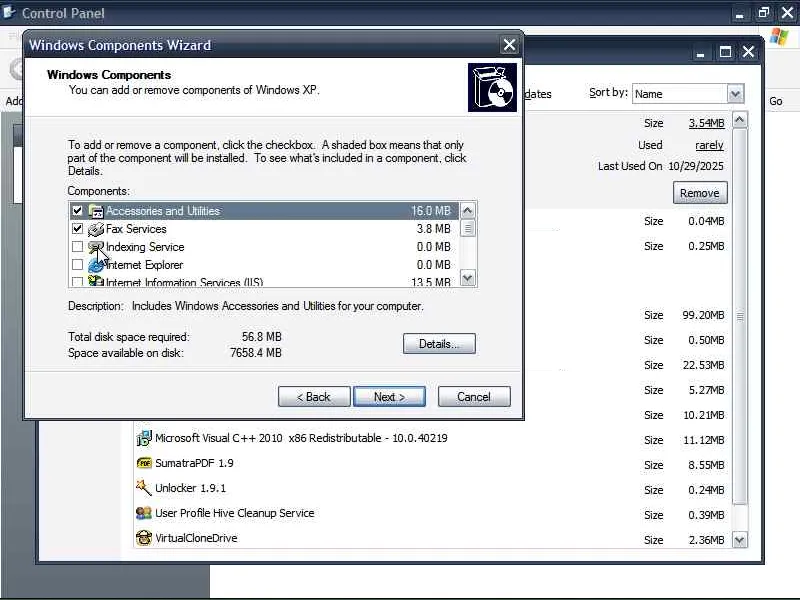Select the SumatraPDF 1.9 entry

click(432, 463)
